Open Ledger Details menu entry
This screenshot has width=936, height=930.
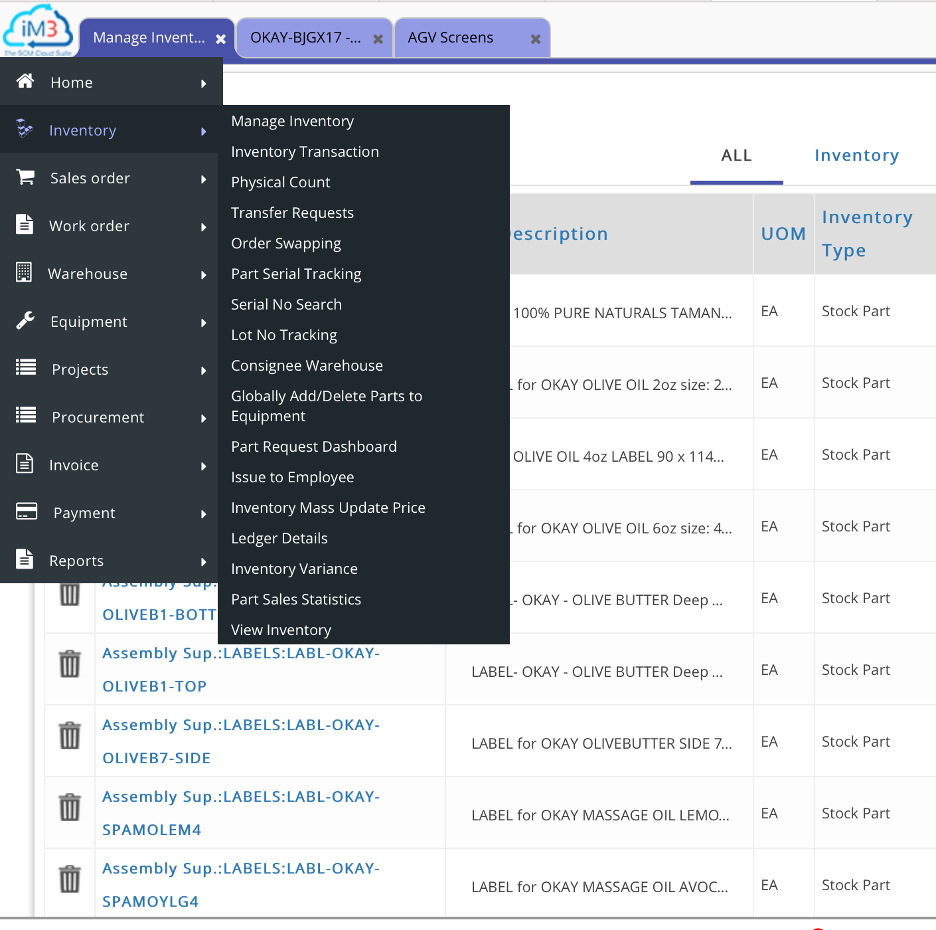(279, 538)
